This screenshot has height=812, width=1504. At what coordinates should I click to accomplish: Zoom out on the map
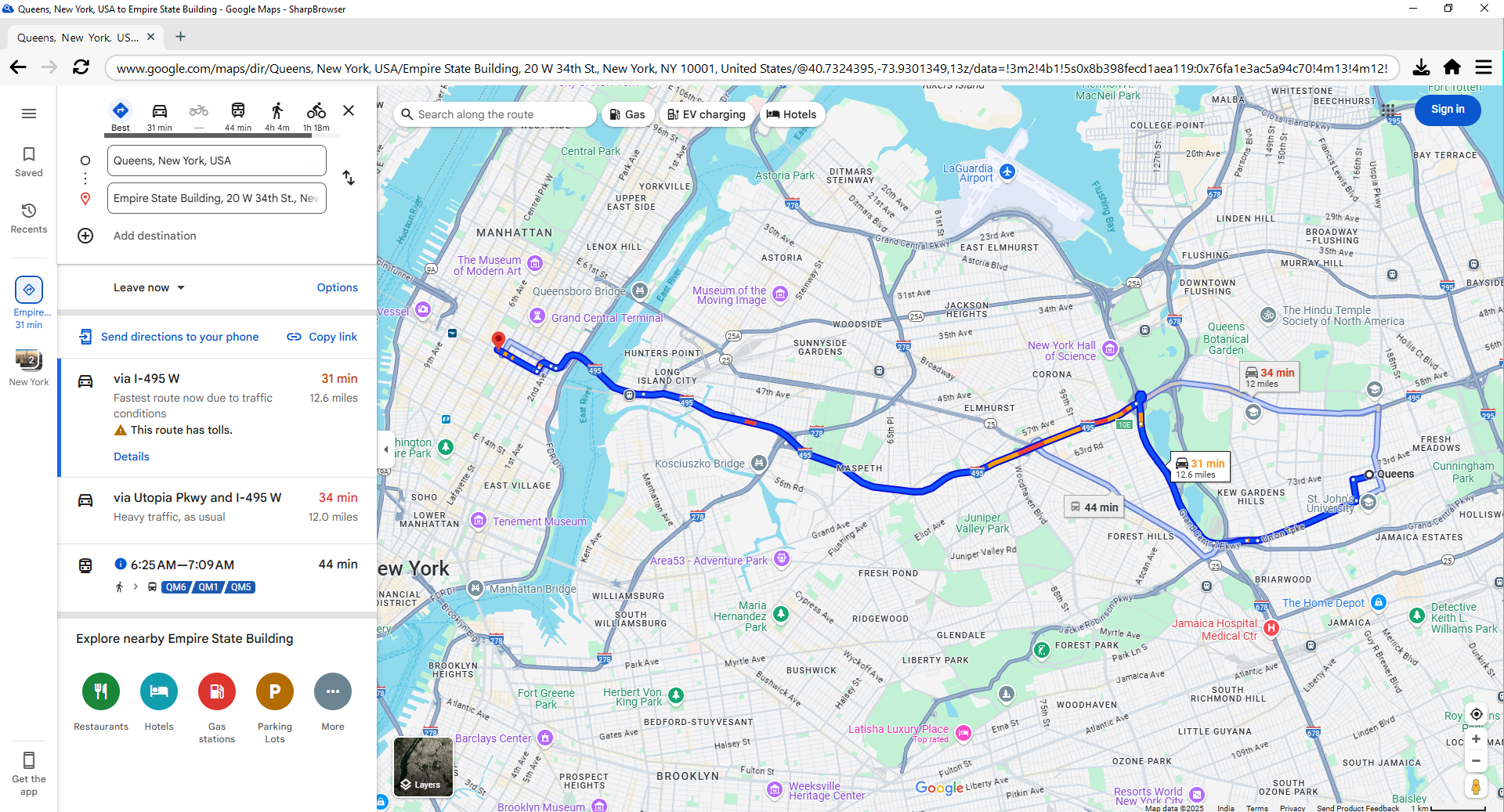click(x=1476, y=760)
